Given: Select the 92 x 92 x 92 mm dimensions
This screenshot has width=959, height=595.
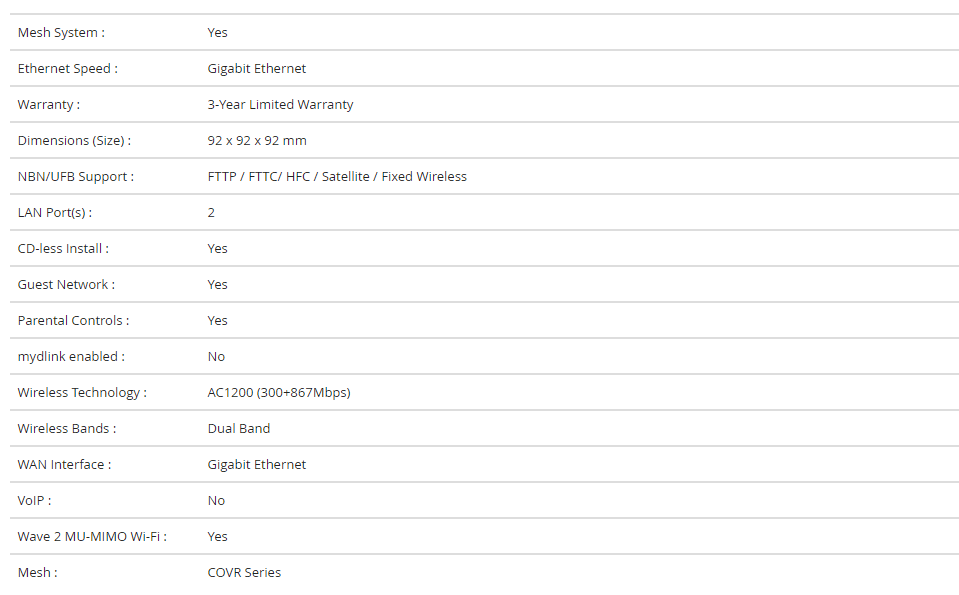Looking at the screenshot, I should click(257, 141).
